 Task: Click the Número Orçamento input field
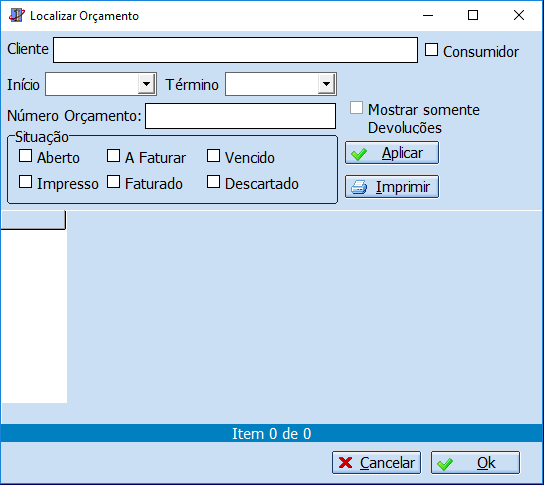[x=240, y=116]
